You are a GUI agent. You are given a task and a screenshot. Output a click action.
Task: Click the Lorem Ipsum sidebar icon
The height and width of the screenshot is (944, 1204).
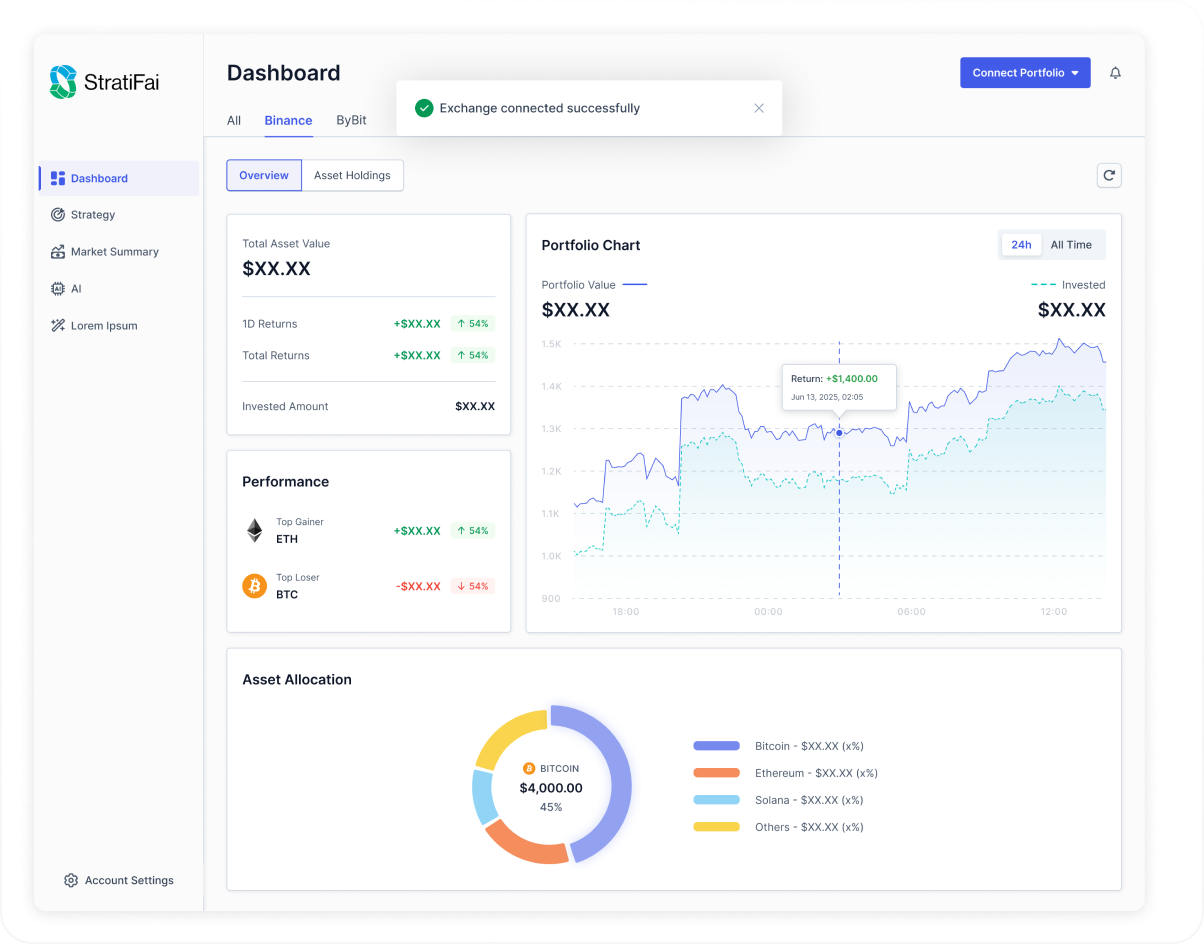[57, 325]
